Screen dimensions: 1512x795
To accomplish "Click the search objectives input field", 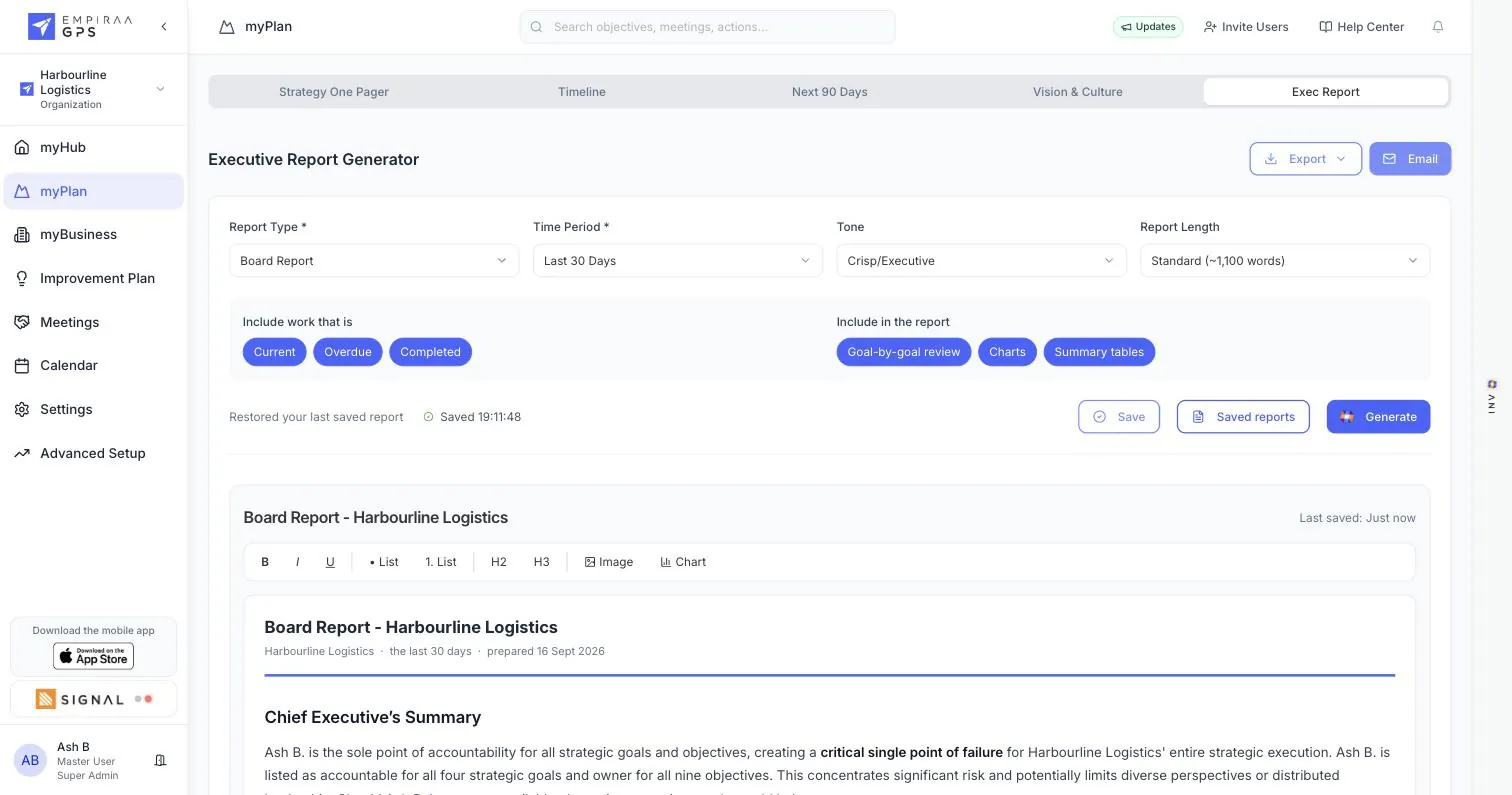I will (x=707, y=27).
